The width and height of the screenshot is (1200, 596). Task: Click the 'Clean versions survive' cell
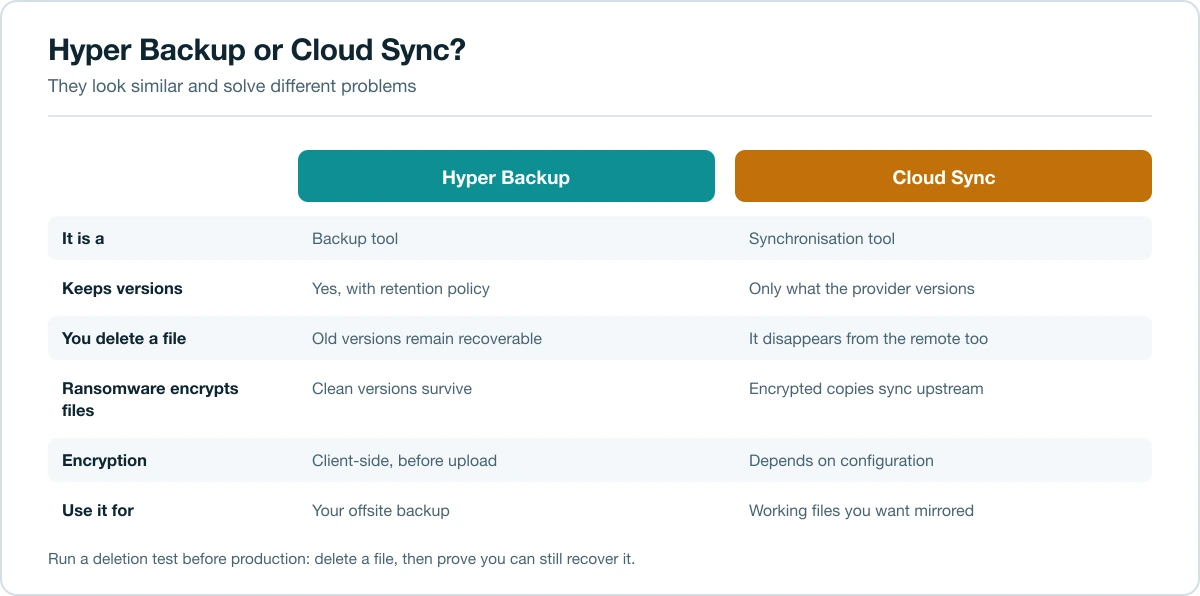pos(392,388)
